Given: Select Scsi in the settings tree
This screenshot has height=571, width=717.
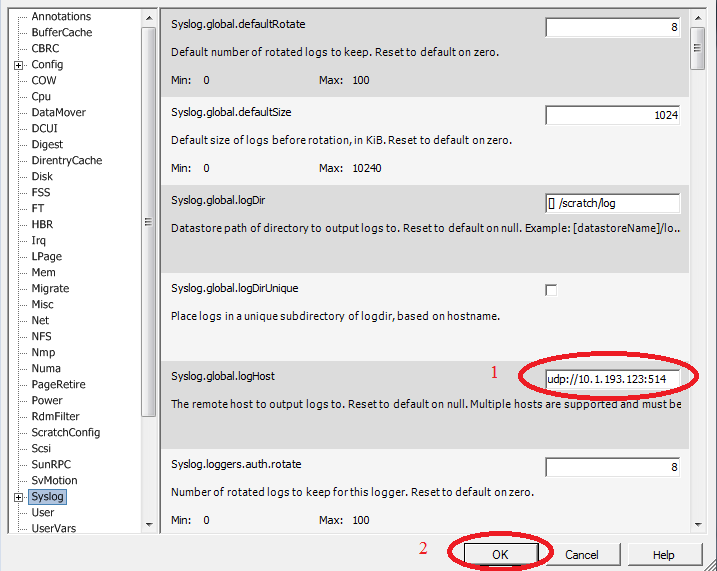Looking at the screenshot, I should pos(41,448).
